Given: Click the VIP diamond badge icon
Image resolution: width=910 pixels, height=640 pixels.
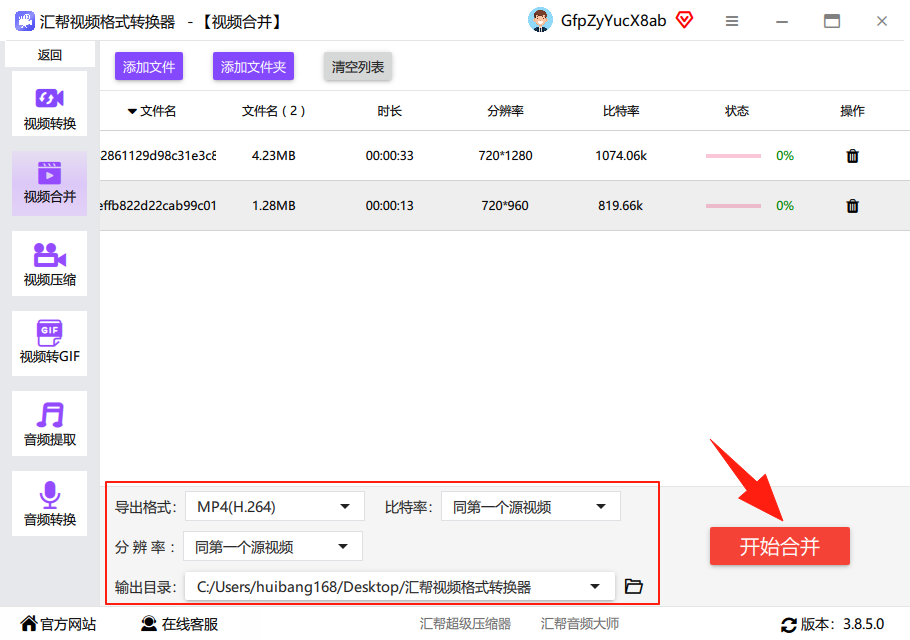Looking at the screenshot, I should tap(685, 20).
